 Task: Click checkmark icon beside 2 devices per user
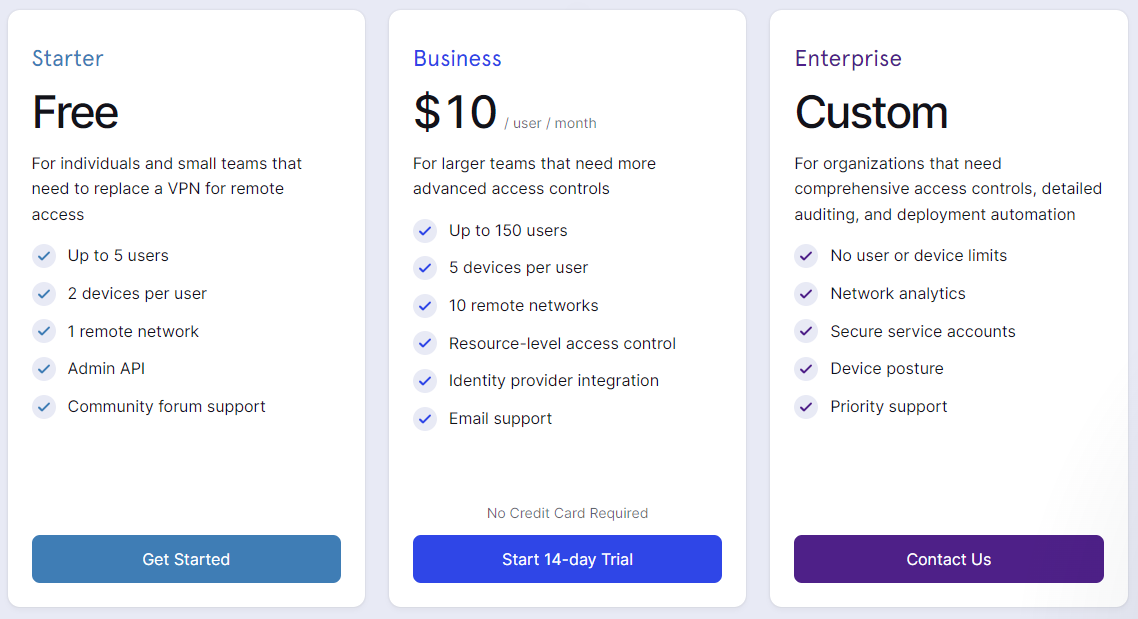[44, 293]
